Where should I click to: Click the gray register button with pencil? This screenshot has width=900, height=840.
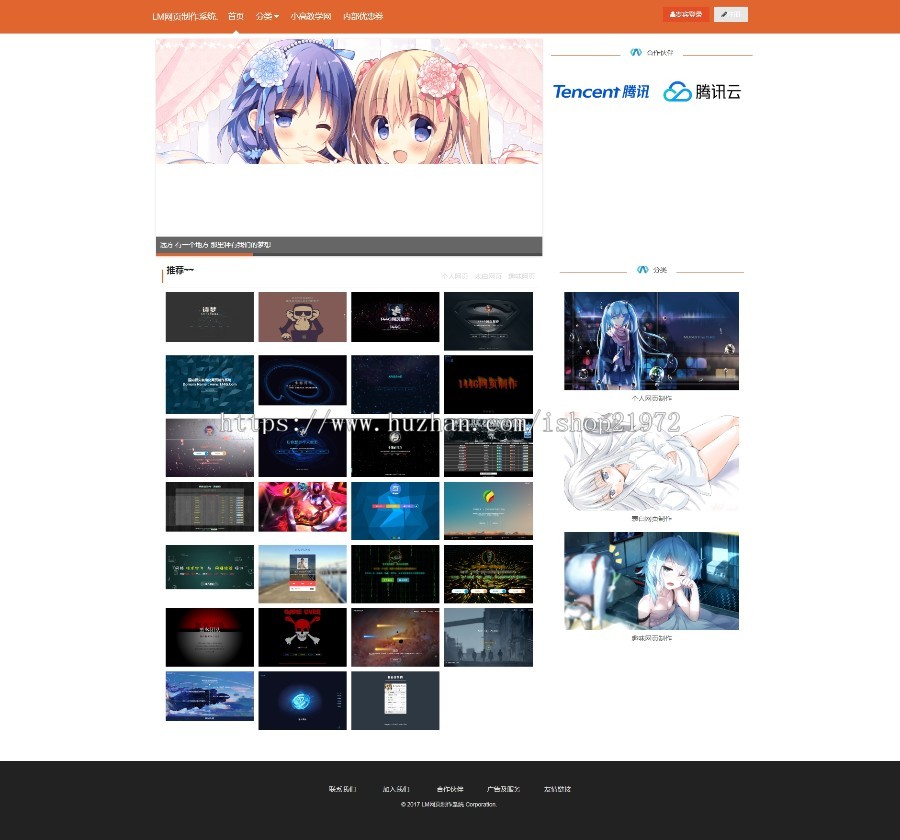(x=731, y=14)
